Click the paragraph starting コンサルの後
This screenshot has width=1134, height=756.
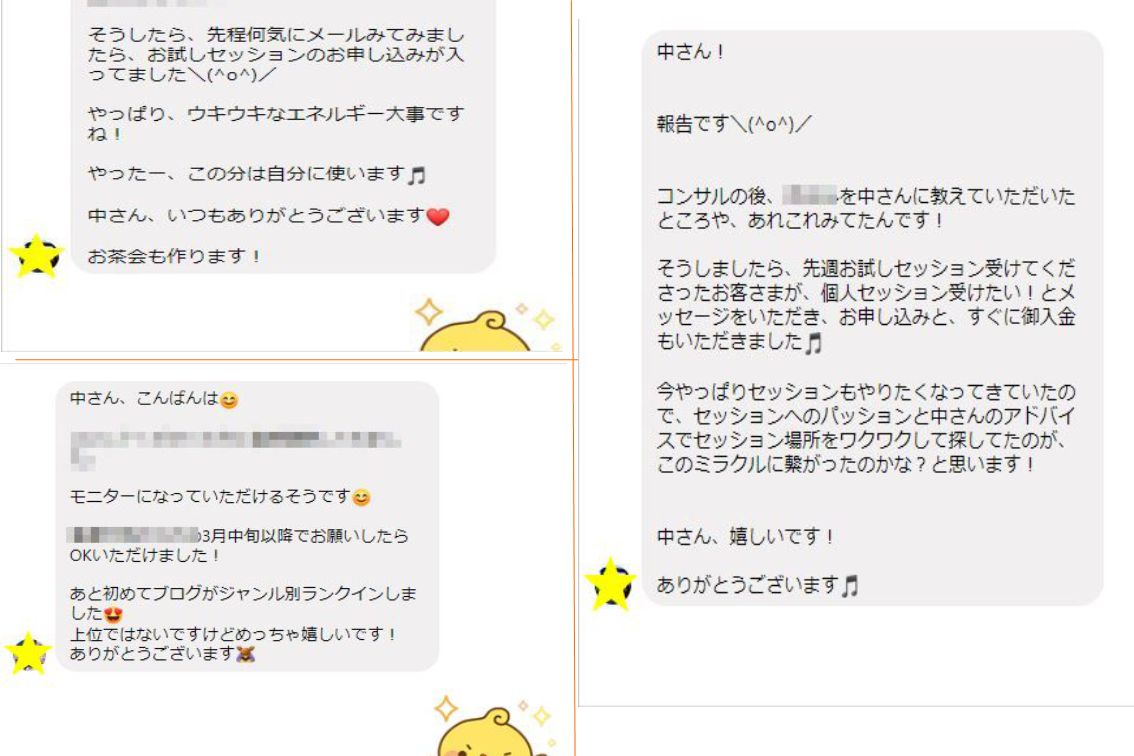coord(866,208)
